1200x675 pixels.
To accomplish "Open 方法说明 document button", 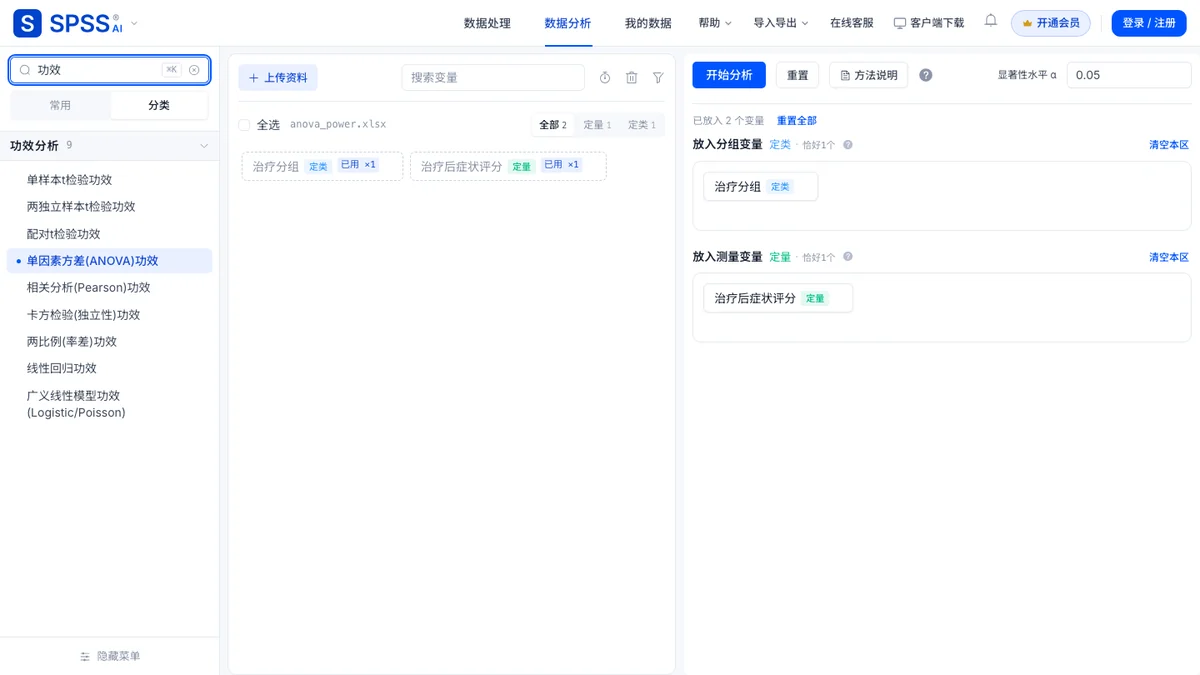I will [869, 75].
